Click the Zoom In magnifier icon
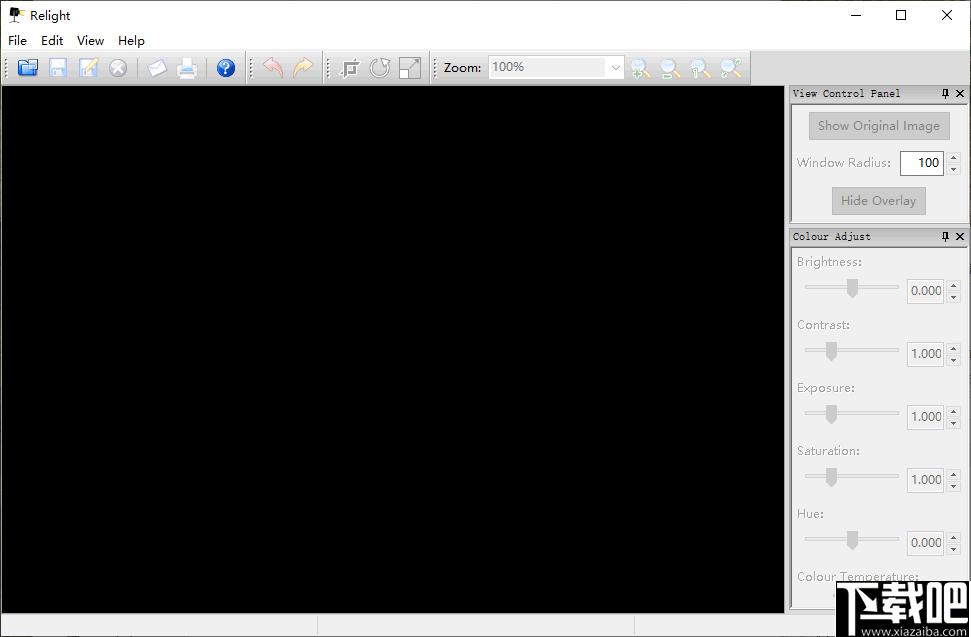 coord(640,67)
